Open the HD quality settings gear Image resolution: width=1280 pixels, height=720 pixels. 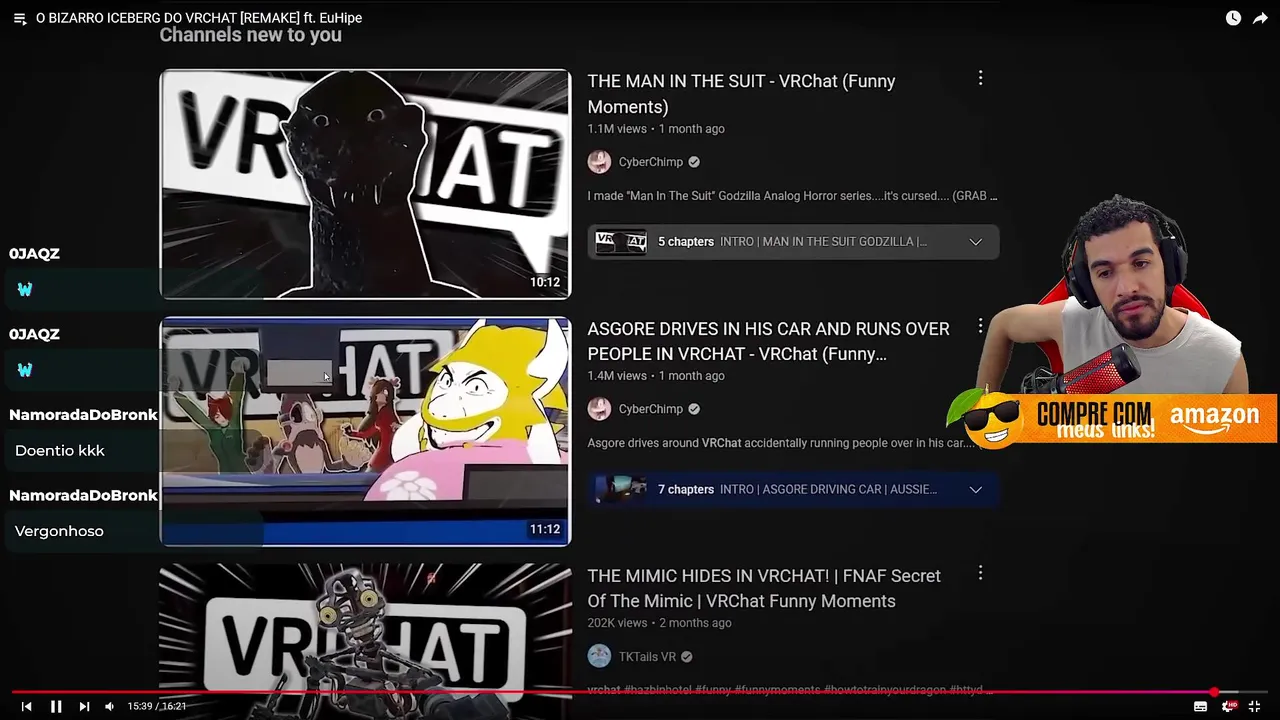pos(1228,706)
